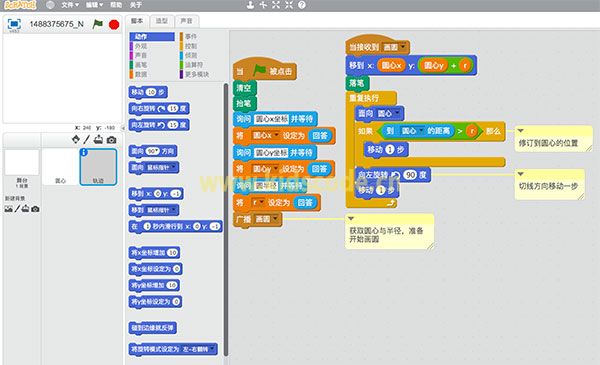The width and height of the screenshot is (600, 365).
Task: Upload backdrop from file
Action: (26, 209)
